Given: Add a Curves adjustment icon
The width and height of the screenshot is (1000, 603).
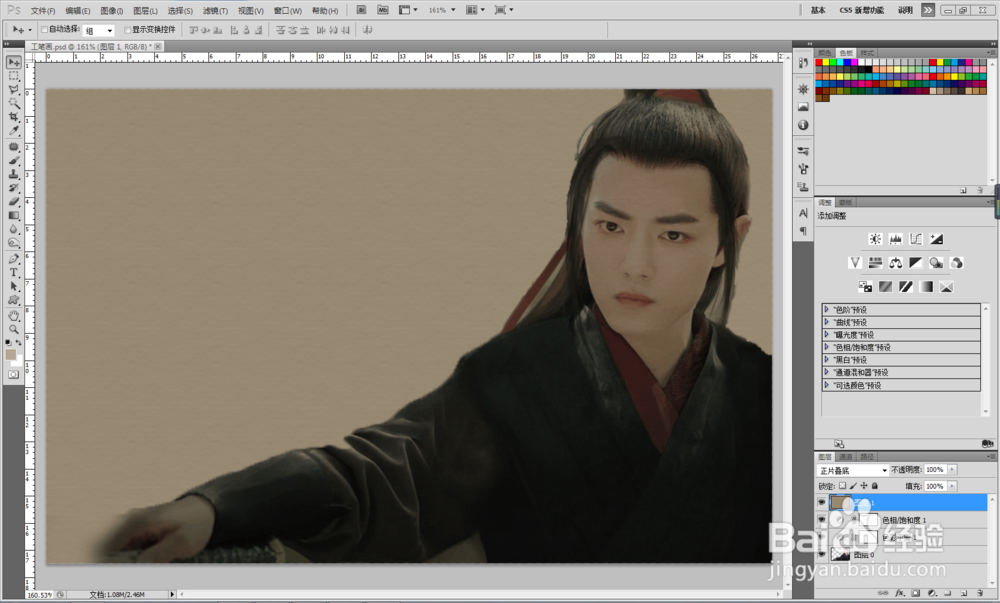Looking at the screenshot, I should [x=916, y=239].
